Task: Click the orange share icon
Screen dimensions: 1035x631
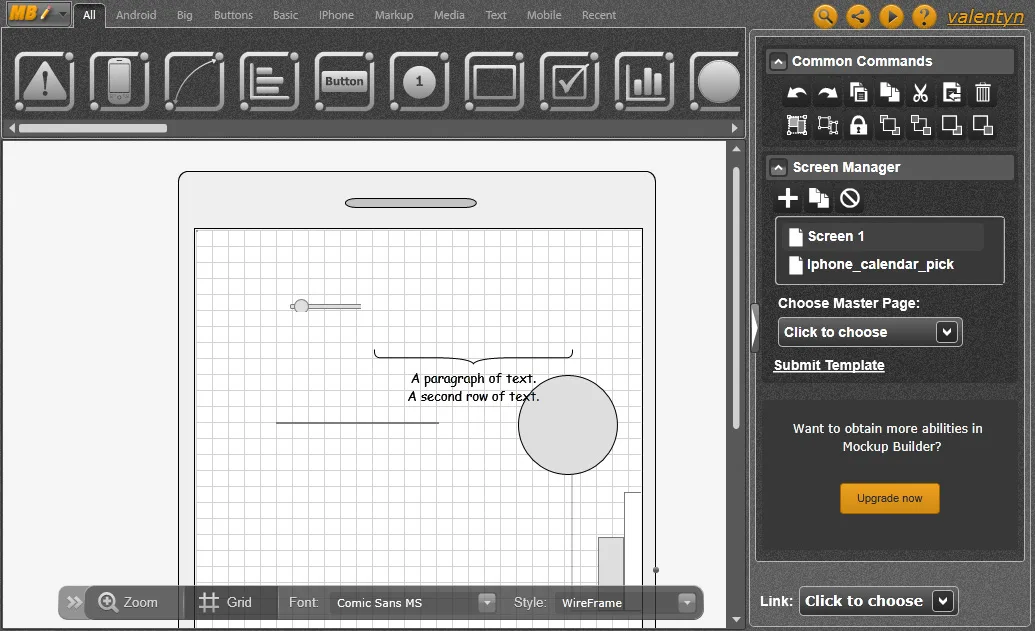Action: 858,16
